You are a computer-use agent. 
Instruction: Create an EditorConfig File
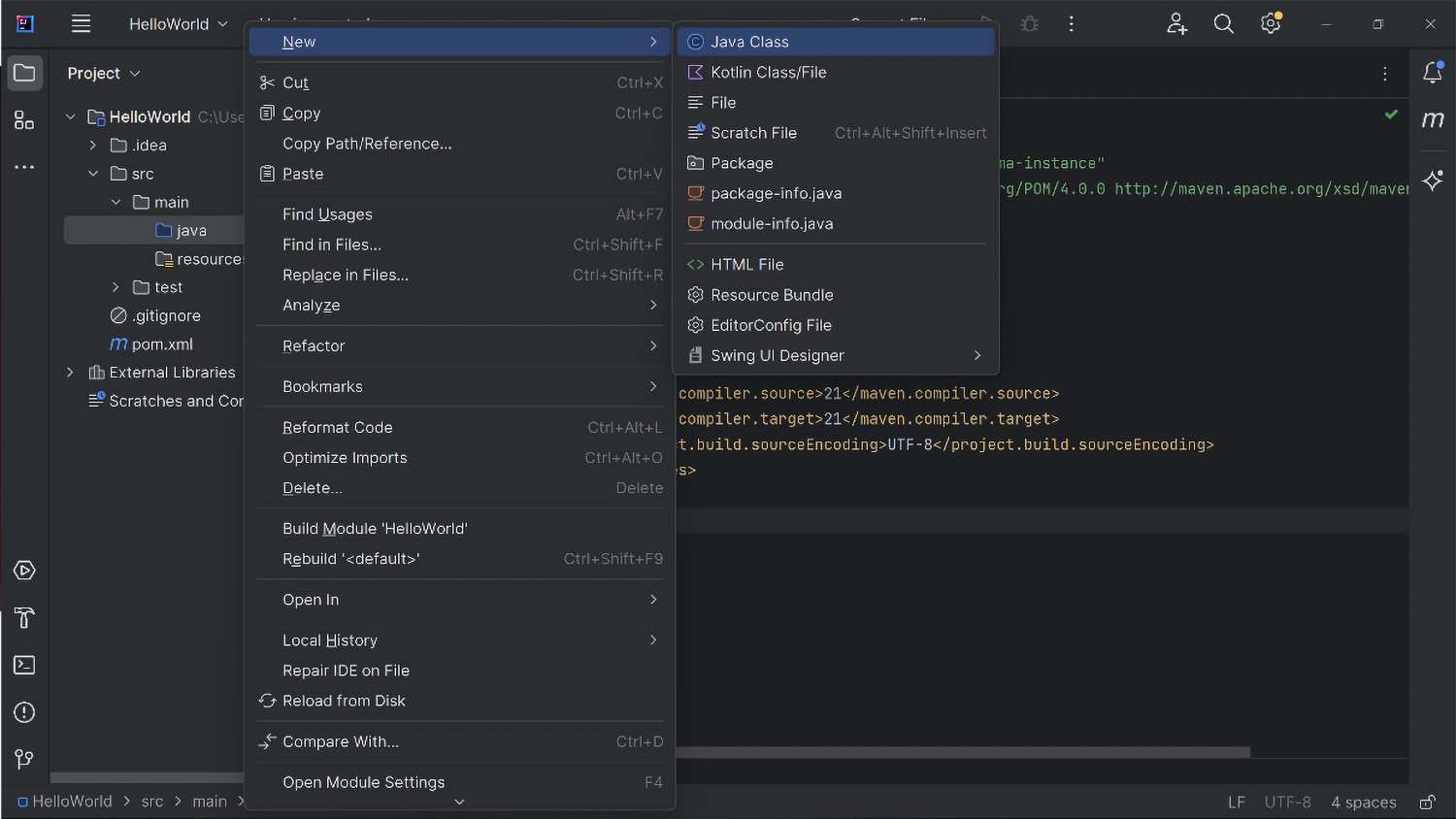836,325
